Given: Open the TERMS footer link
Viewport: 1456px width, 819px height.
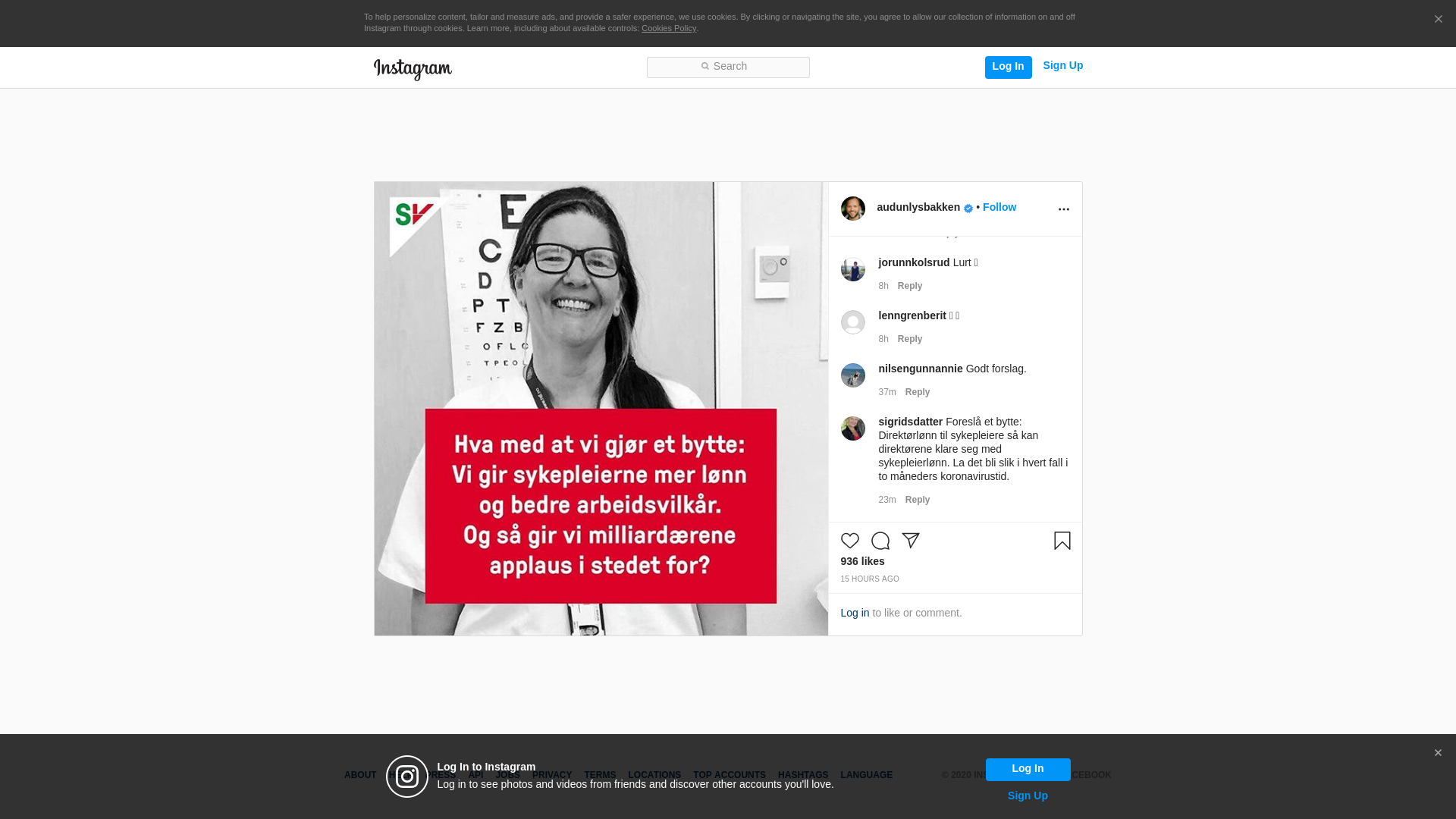Looking at the screenshot, I should click(x=600, y=775).
